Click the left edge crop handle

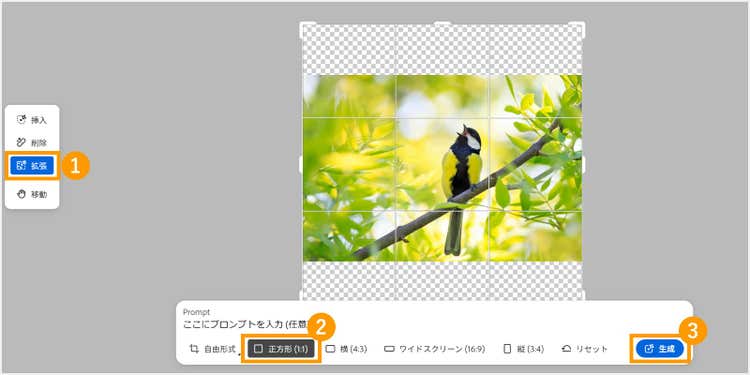(x=301, y=165)
